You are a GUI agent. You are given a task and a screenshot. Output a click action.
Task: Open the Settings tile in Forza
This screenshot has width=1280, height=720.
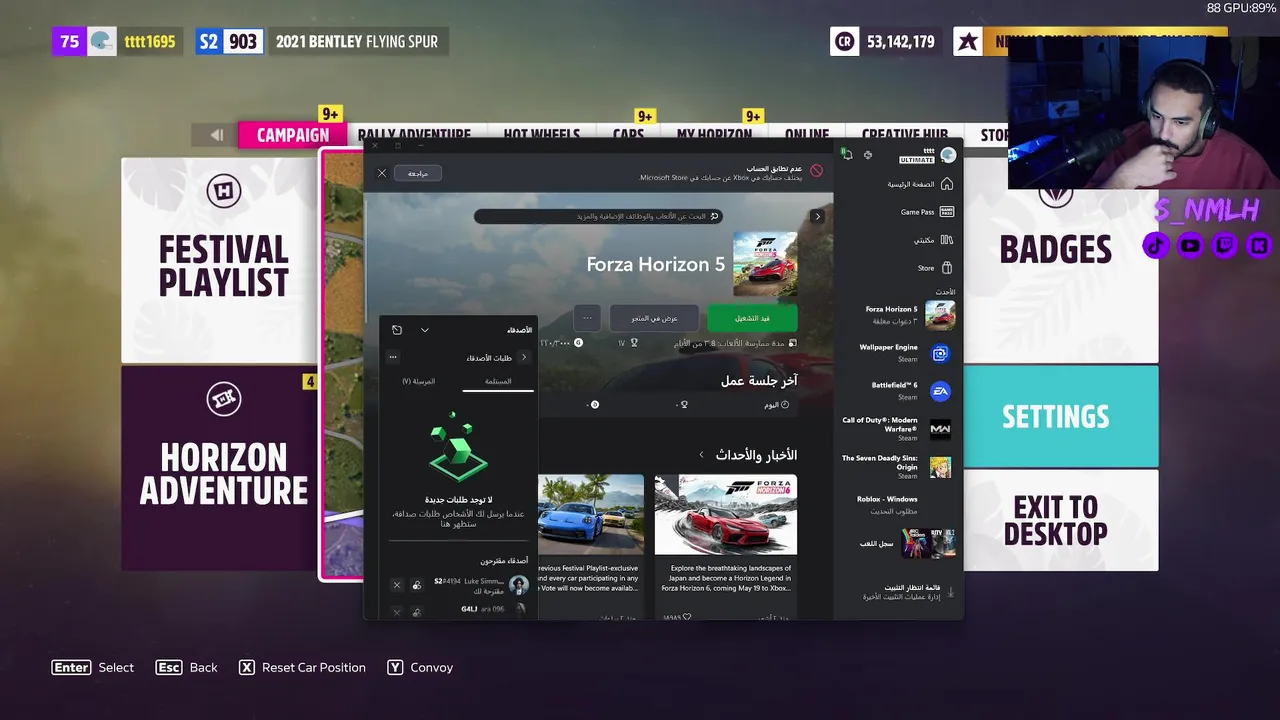pos(1060,416)
